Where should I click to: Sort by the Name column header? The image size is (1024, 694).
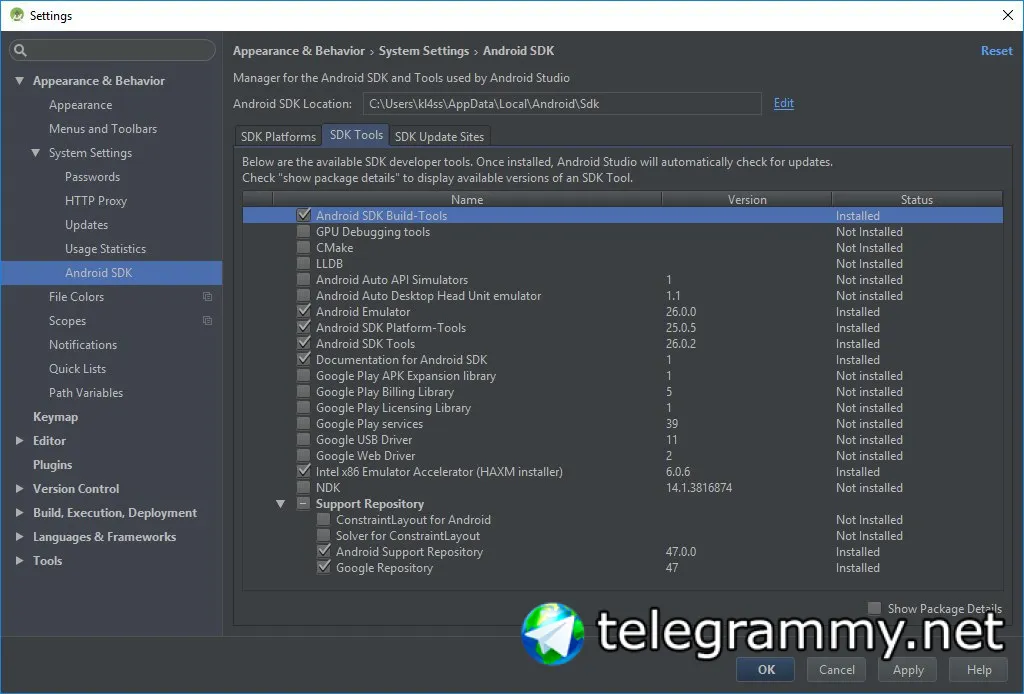[467, 199]
